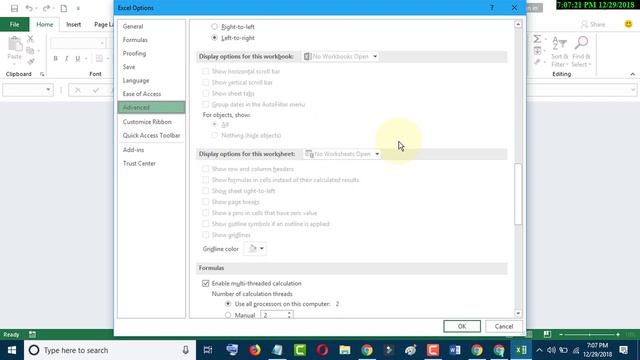Click the zoom slider in status bar

click(589, 334)
